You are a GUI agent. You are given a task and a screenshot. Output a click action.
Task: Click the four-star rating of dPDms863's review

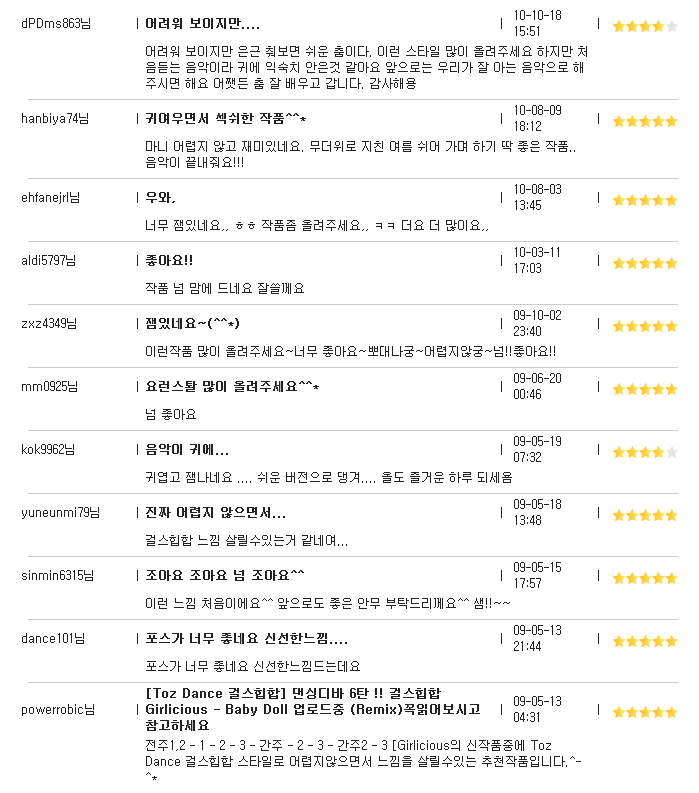click(645, 26)
